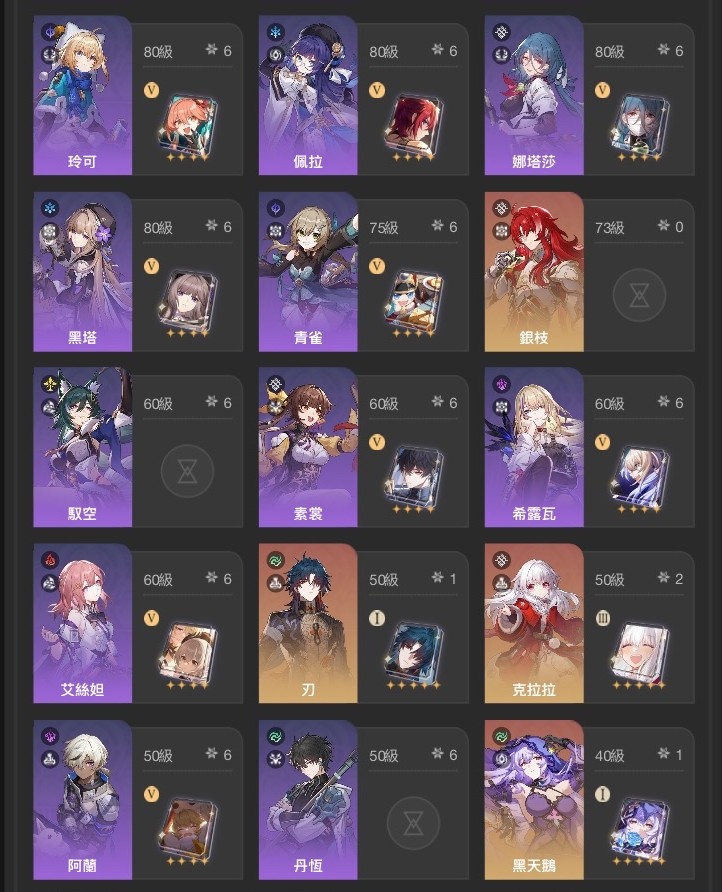This screenshot has width=722, height=892.
Task: Click the path icon on 刃's portrait
Action: pos(275,582)
